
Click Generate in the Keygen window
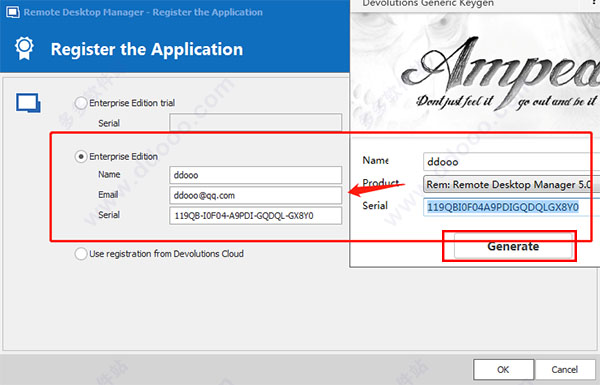coord(513,246)
